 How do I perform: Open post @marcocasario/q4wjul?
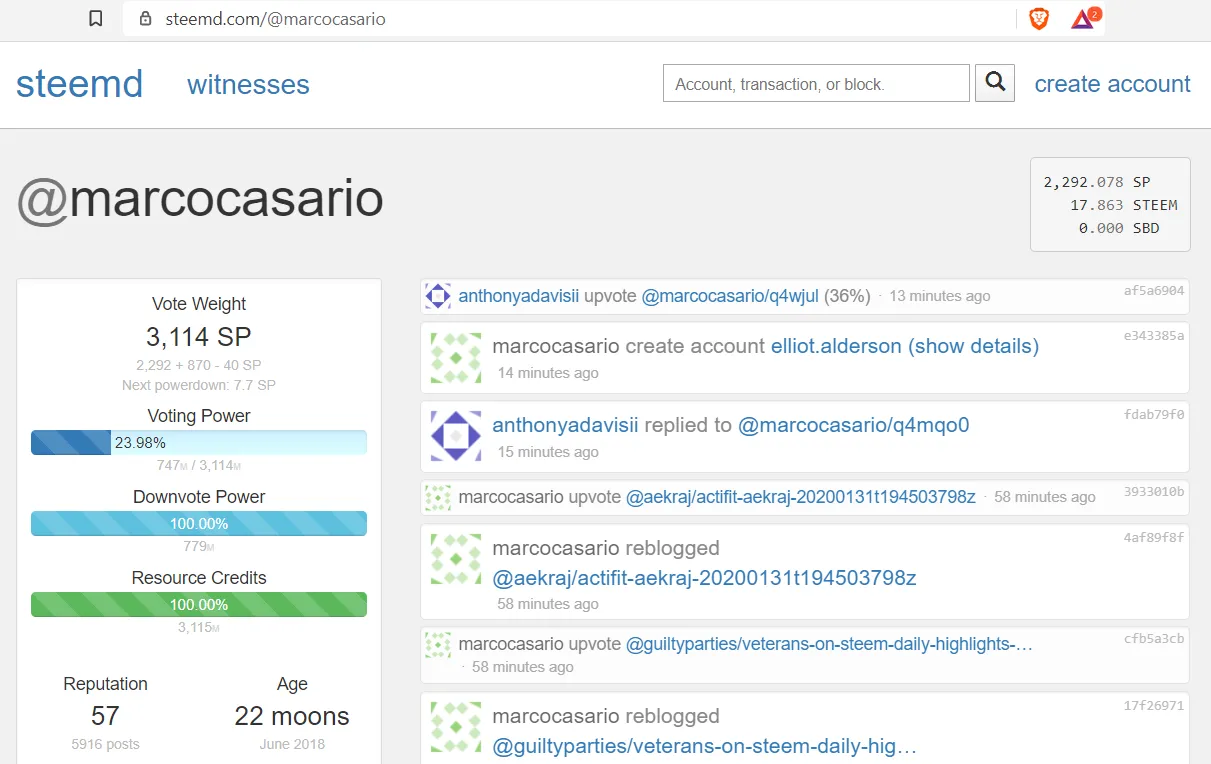[730, 296]
